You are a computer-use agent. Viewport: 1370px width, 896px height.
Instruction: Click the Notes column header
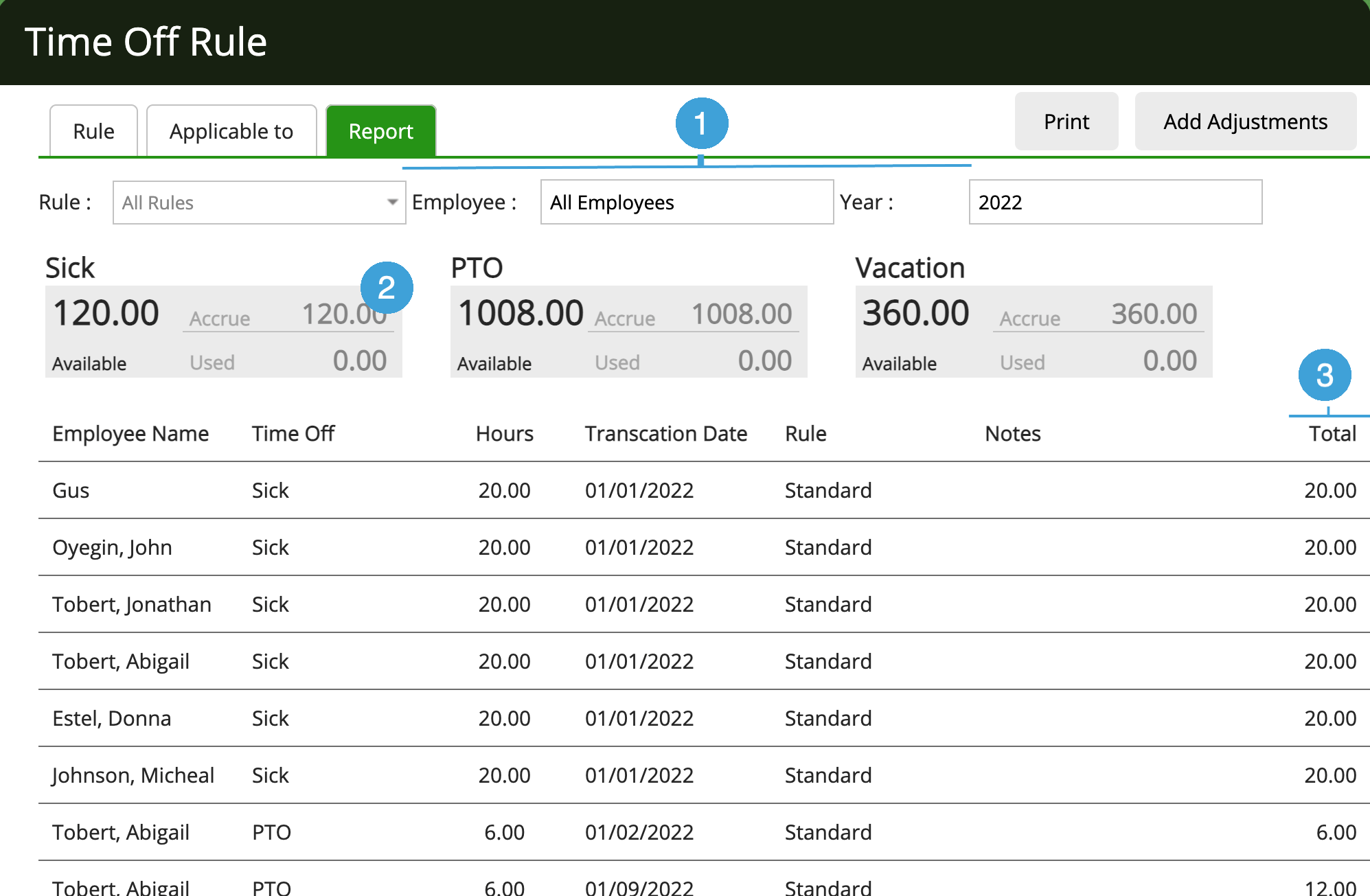pos(1013,434)
